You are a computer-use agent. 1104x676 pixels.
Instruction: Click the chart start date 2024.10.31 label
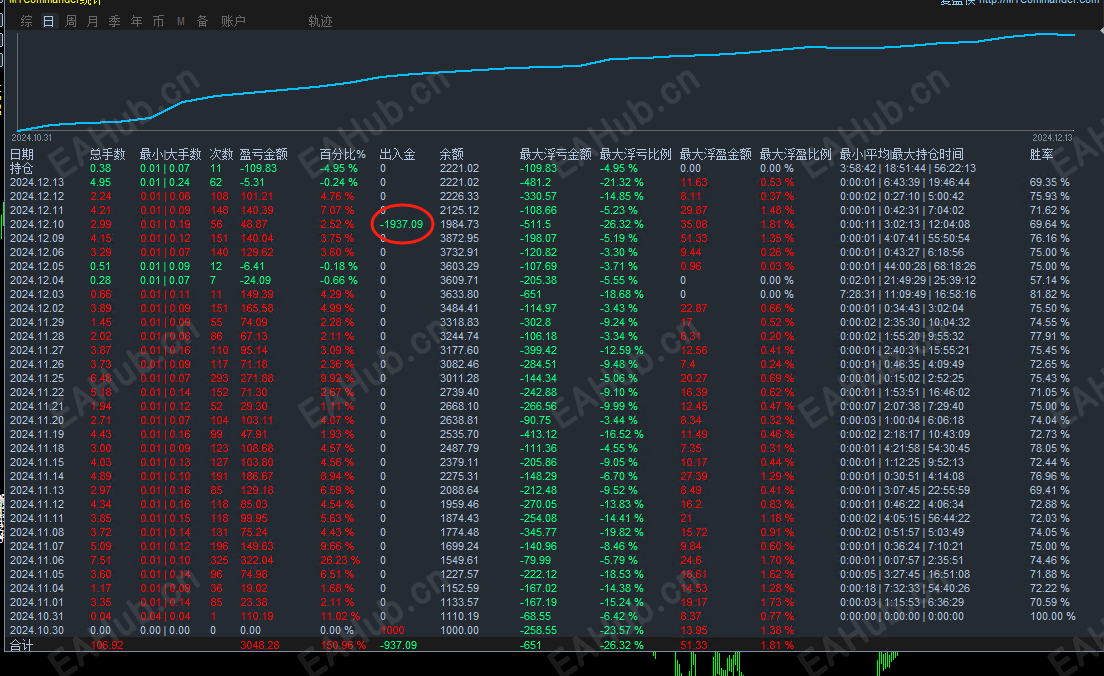(32, 138)
